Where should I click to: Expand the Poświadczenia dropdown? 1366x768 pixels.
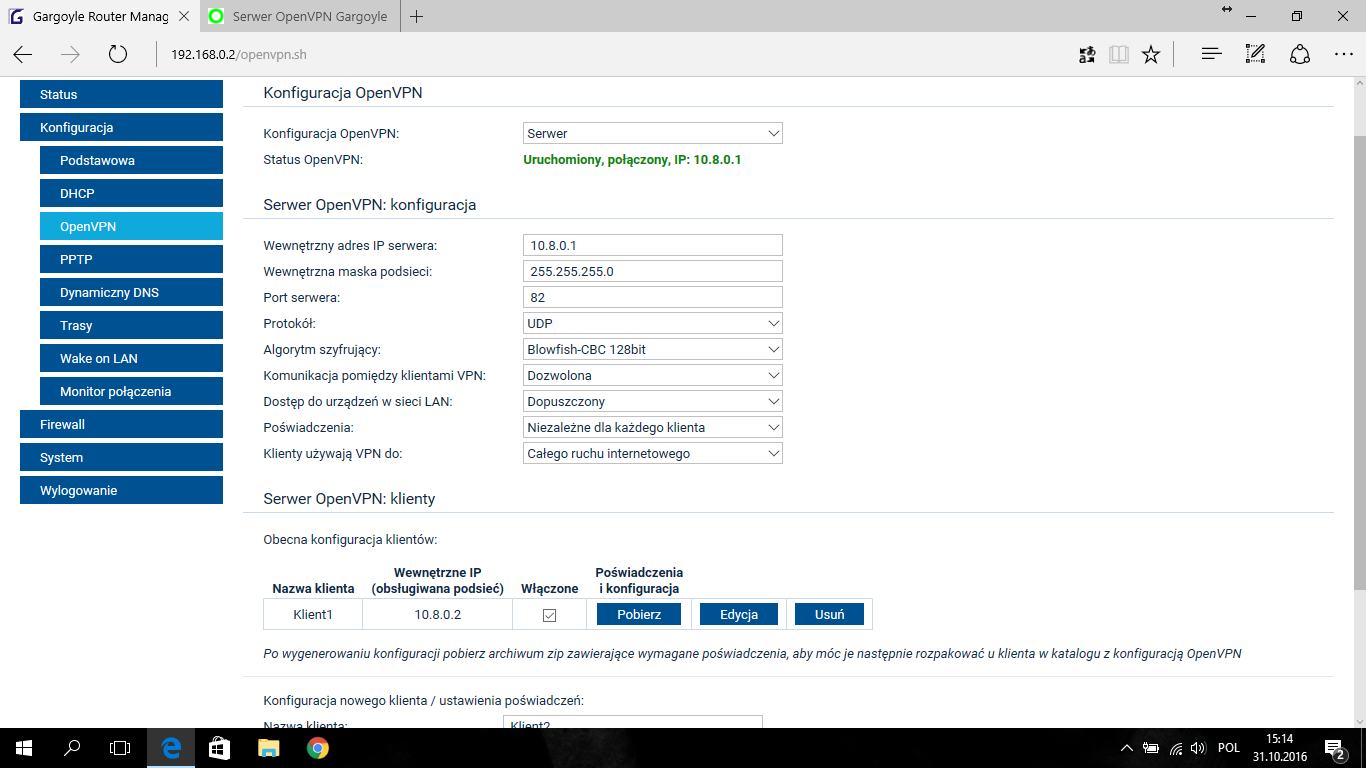[x=653, y=428]
